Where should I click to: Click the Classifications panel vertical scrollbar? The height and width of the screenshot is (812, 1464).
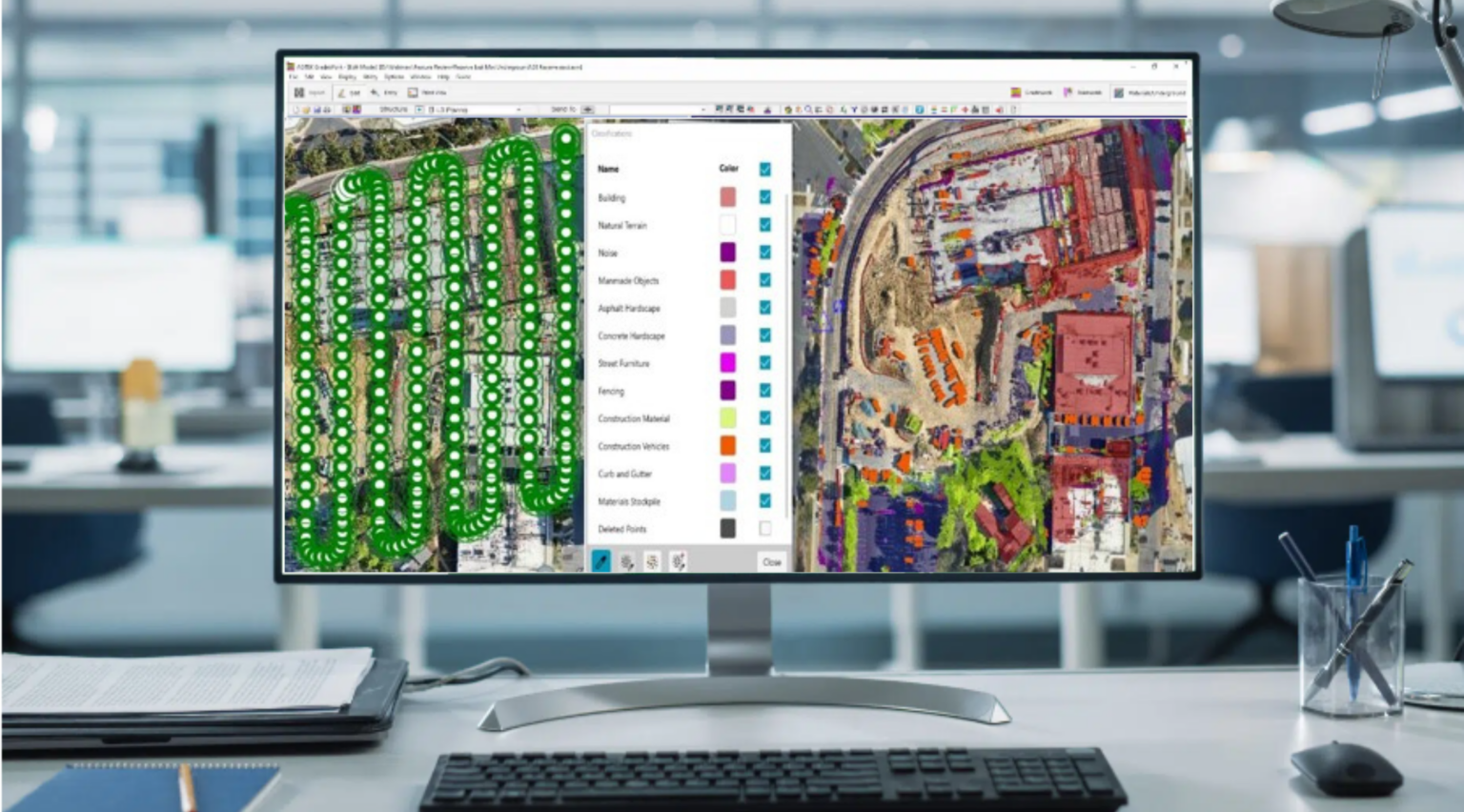pos(786,286)
